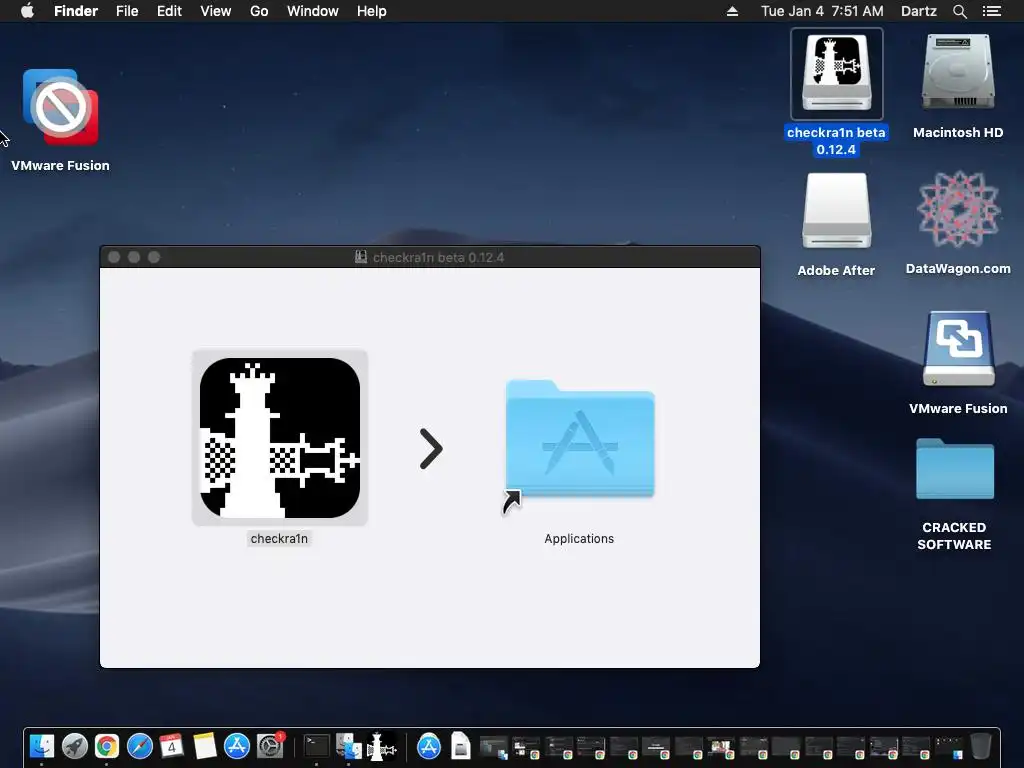Open the Help menu
This screenshot has height=768, width=1024.
click(x=372, y=11)
